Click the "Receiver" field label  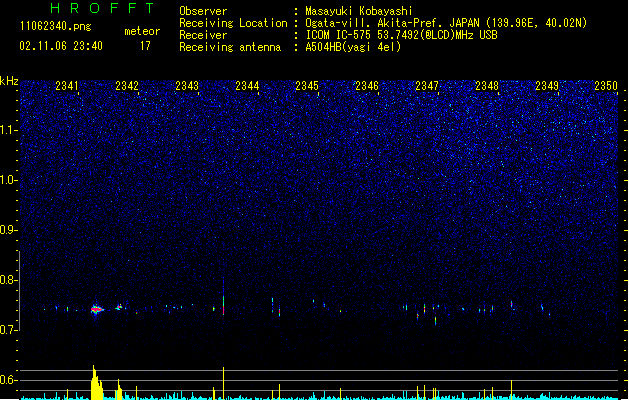pyautogui.click(x=203, y=35)
